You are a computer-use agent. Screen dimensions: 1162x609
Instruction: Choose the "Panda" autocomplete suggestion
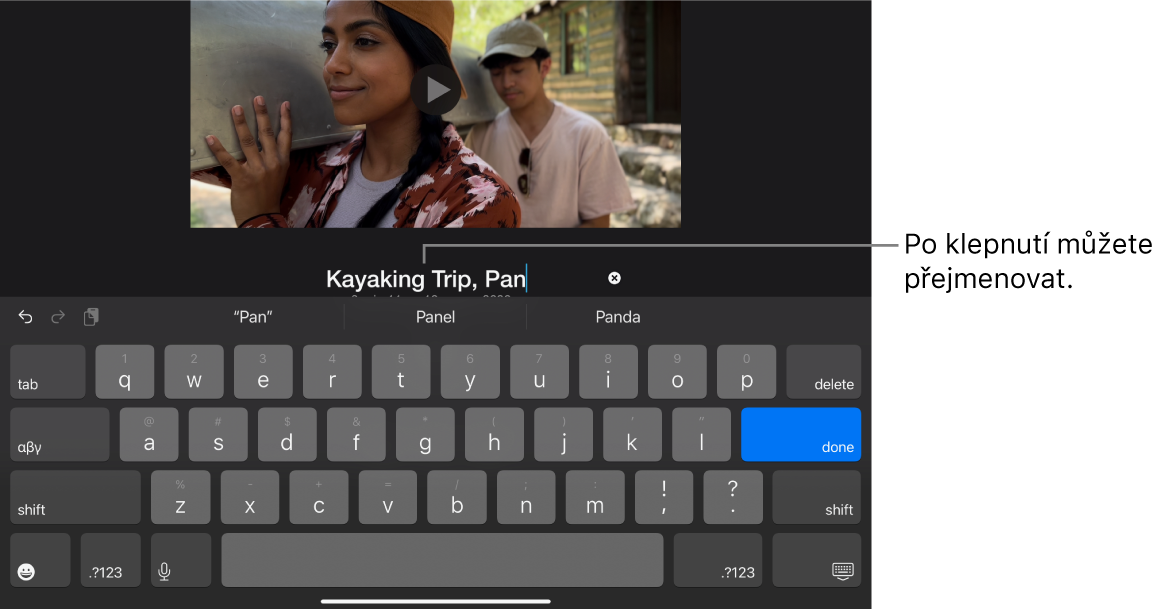point(618,317)
